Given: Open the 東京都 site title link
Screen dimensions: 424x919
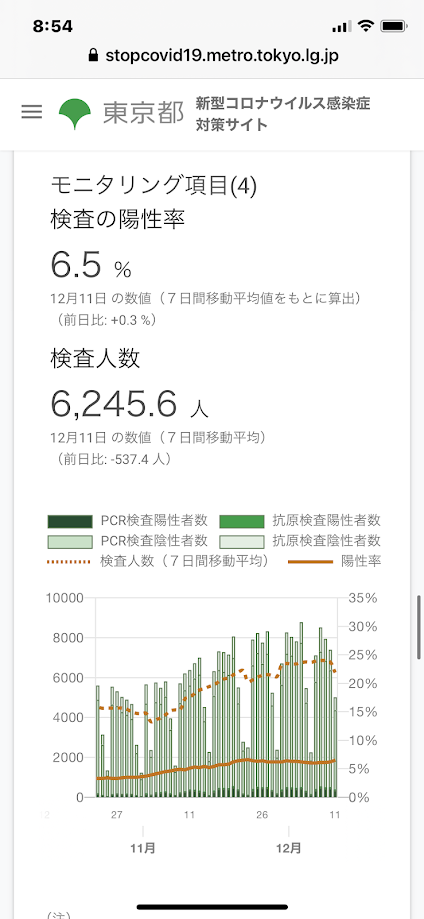Looking at the screenshot, I should (144, 113).
